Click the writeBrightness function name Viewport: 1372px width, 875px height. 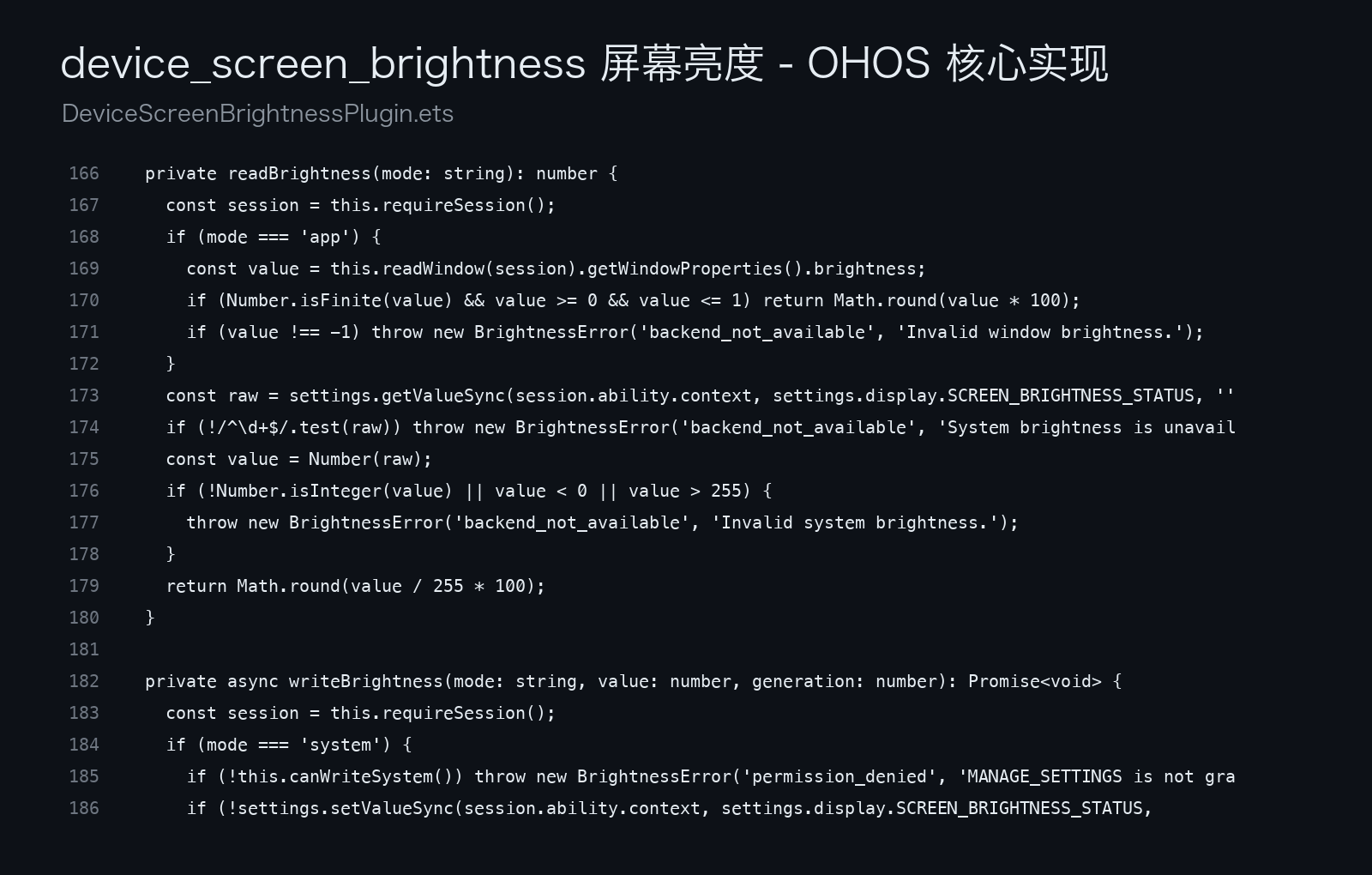coord(366,681)
